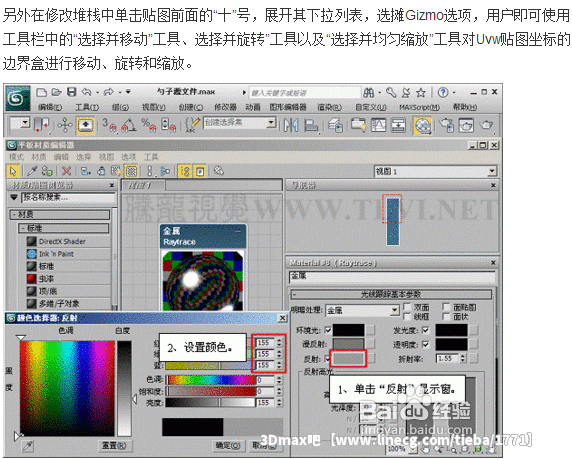Click the Save floppy disk icon
The height and width of the screenshot is (459, 572).
click(72, 92)
